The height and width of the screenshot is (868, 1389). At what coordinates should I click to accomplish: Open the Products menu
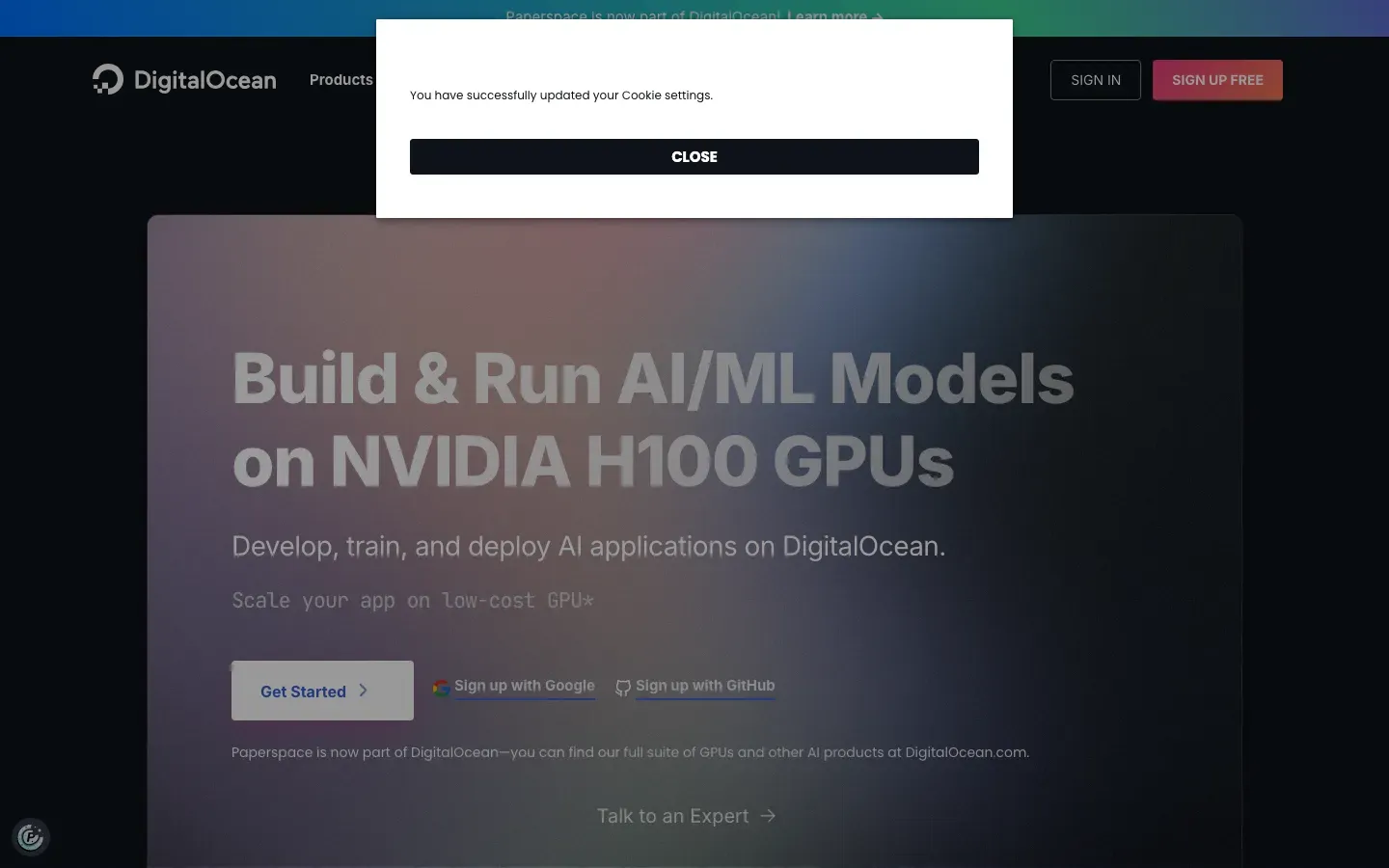(340, 80)
